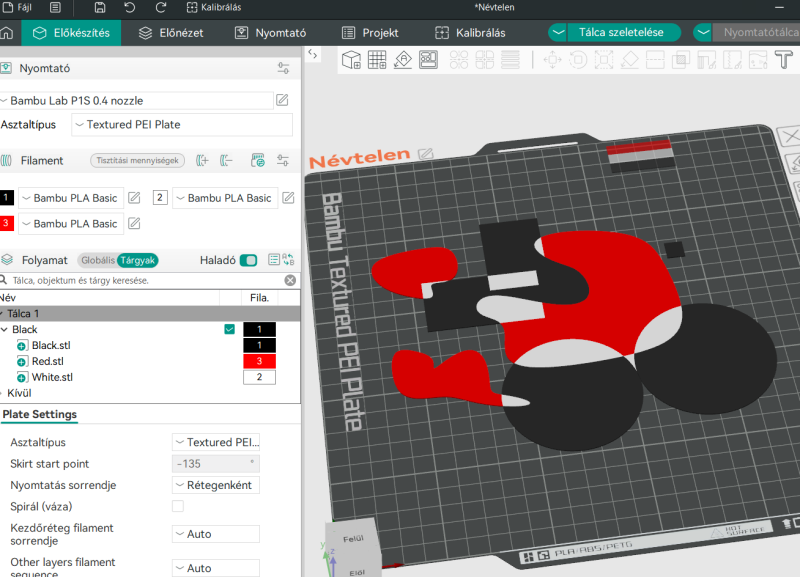800x577 pixels.
Task: Click the white filament 2 color swatch
Action: pos(160,197)
